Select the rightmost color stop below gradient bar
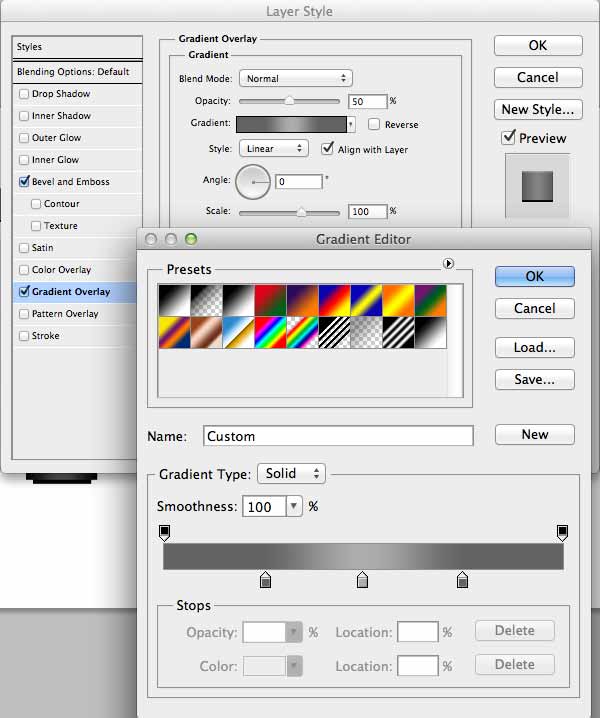 click(463, 580)
